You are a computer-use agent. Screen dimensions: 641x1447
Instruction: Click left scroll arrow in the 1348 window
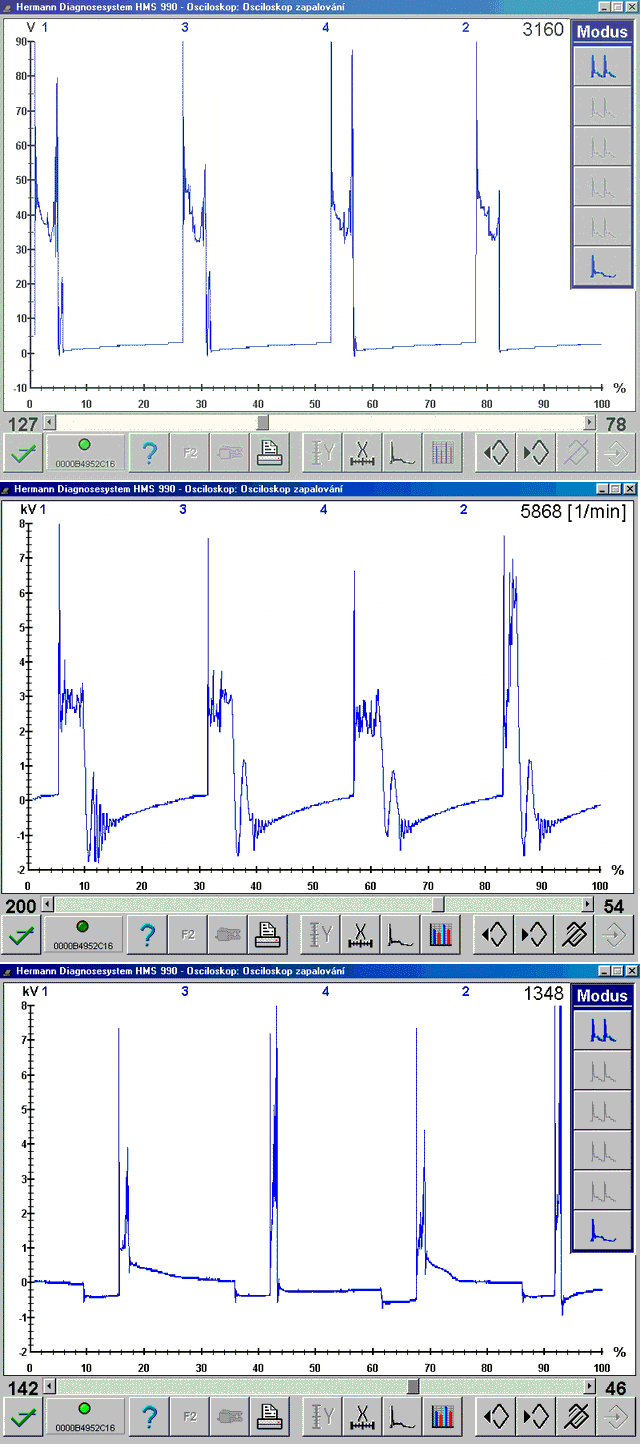(x=50, y=1386)
